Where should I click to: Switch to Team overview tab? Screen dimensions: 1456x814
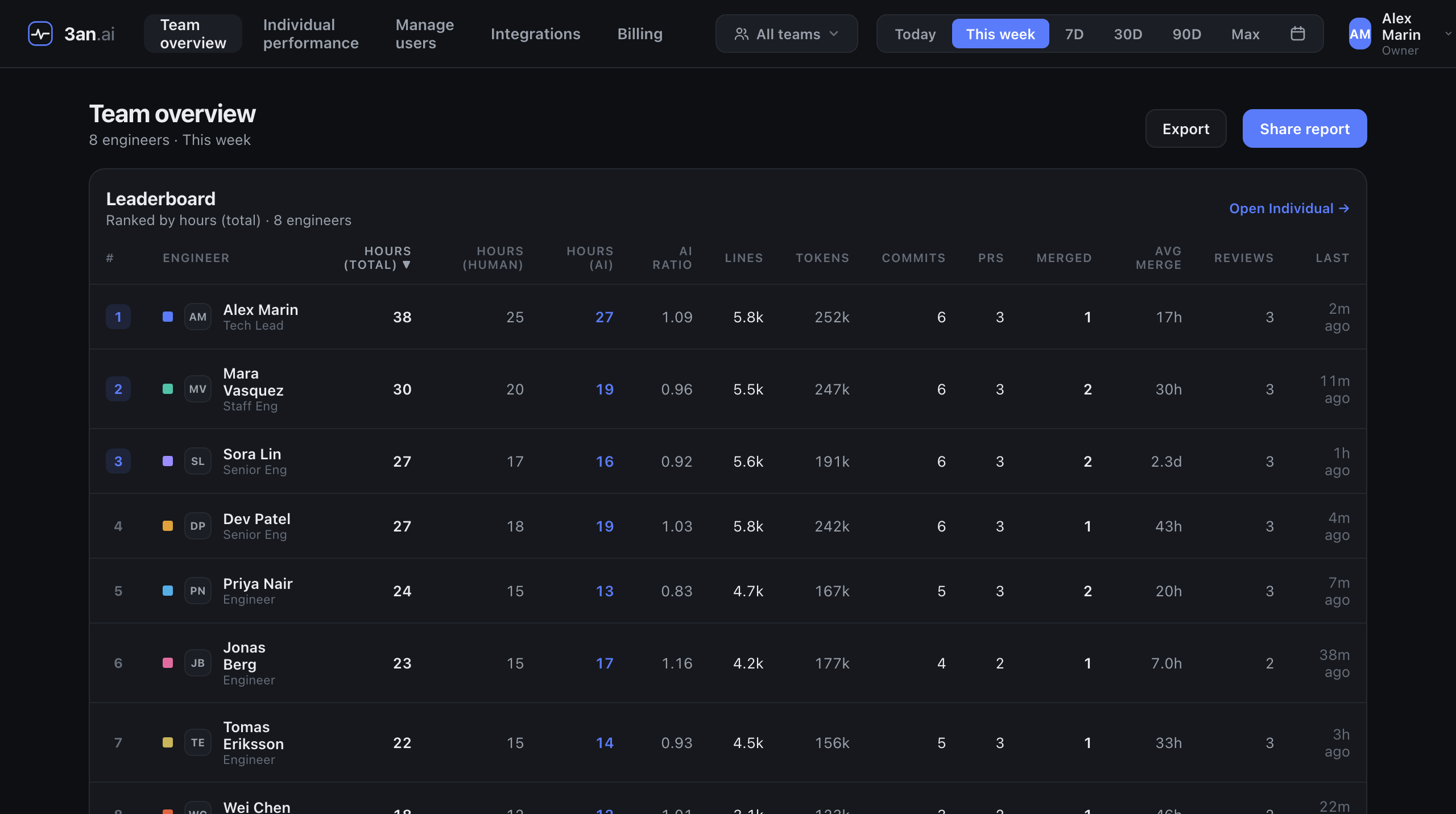pos(193,34)
